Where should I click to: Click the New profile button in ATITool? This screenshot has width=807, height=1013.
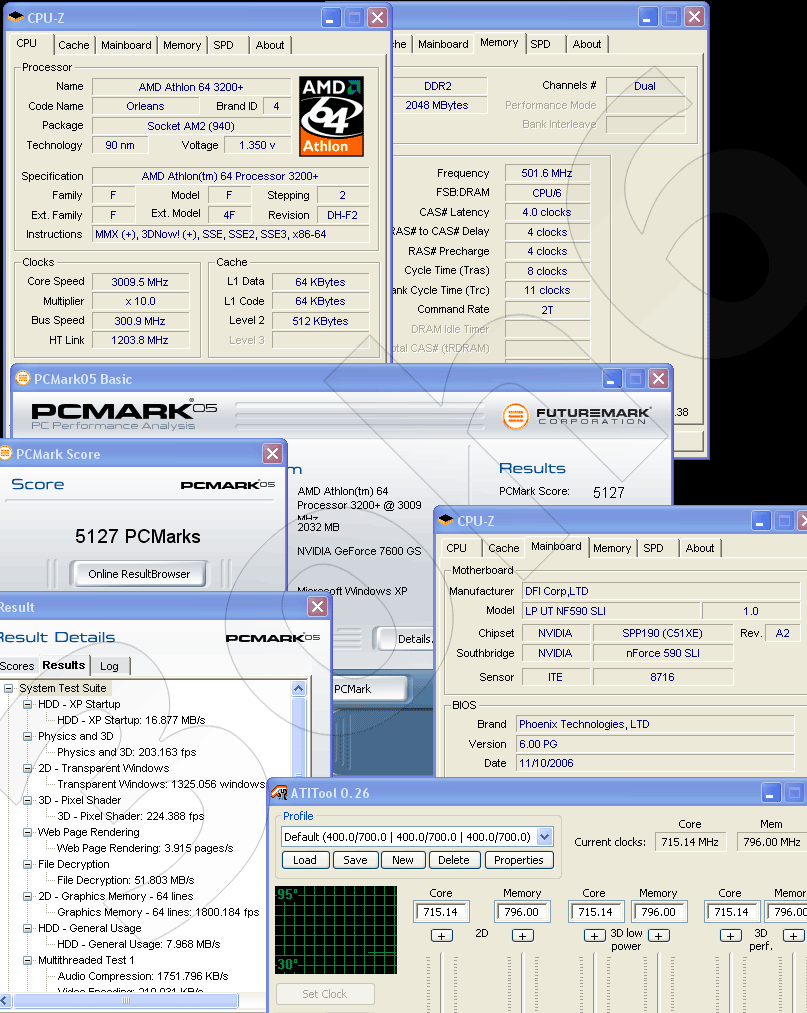point(403,860)
